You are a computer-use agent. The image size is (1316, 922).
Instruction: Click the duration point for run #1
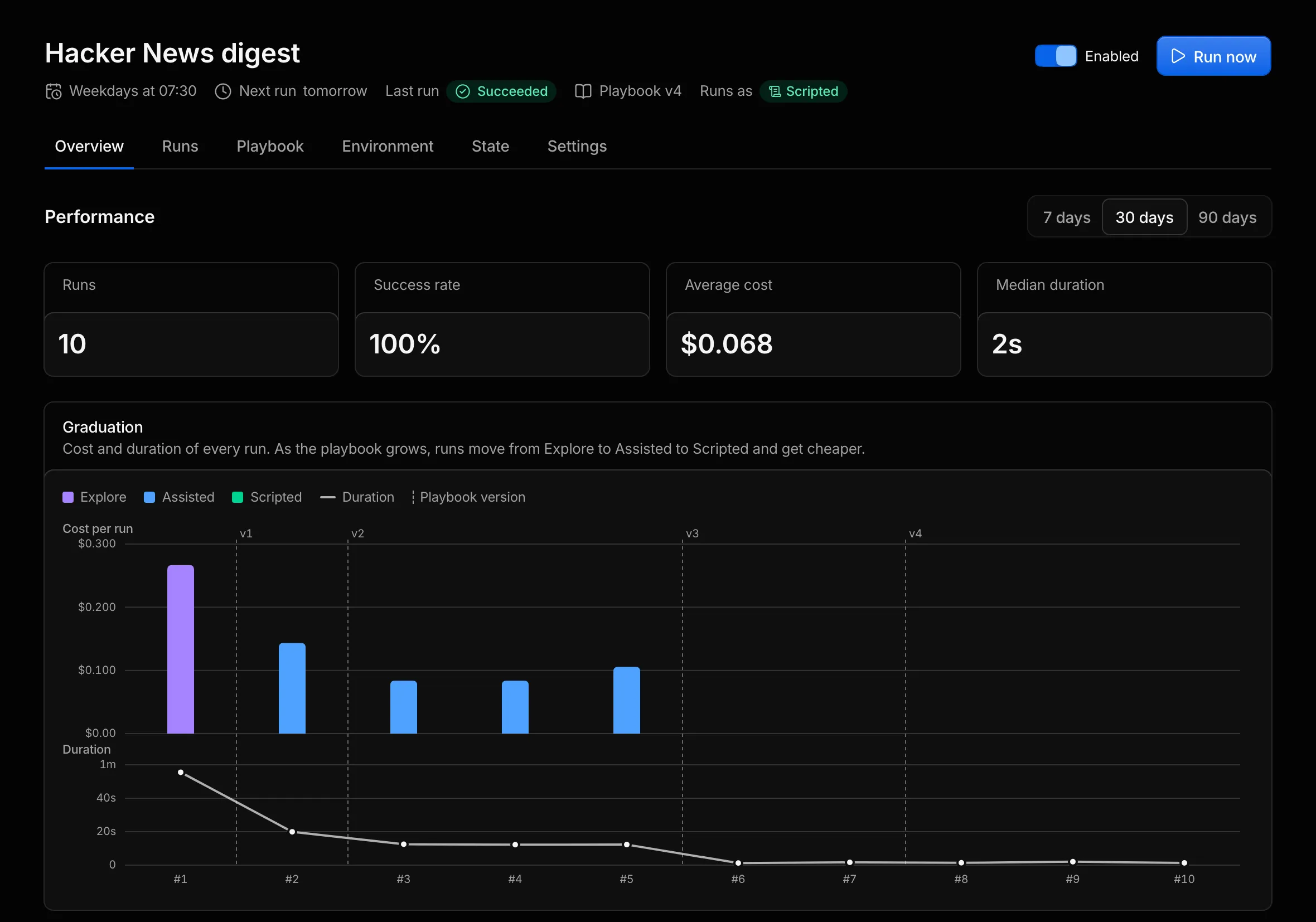181,773
